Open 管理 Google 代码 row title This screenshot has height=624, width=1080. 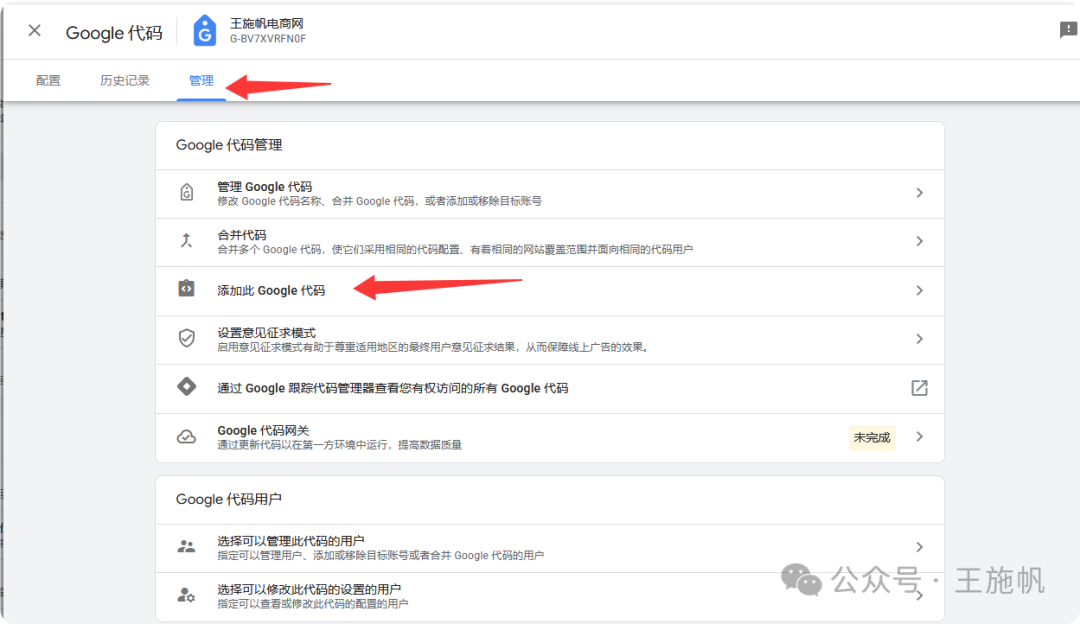(x=264, y=187)
